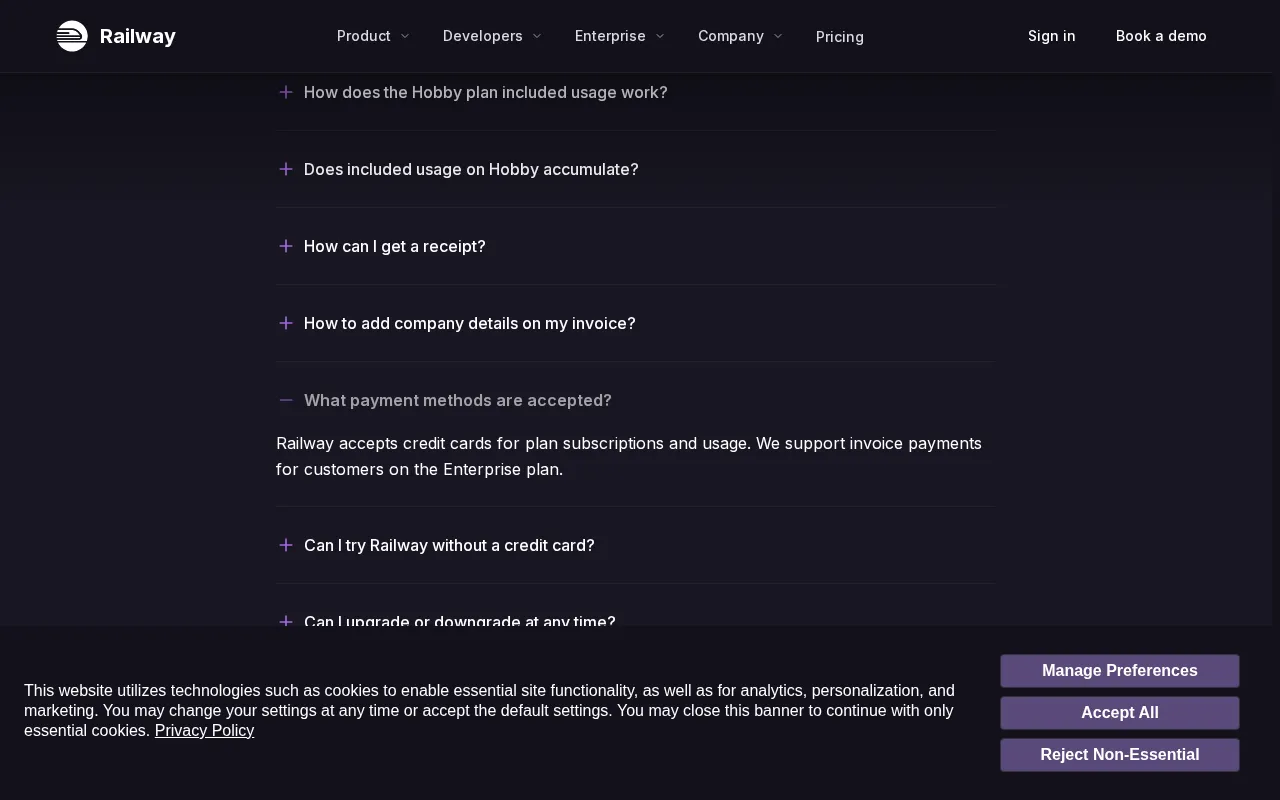Click the Product chevron arrow
Viewport: 1280px width, 800px height.
coord(405,36)
